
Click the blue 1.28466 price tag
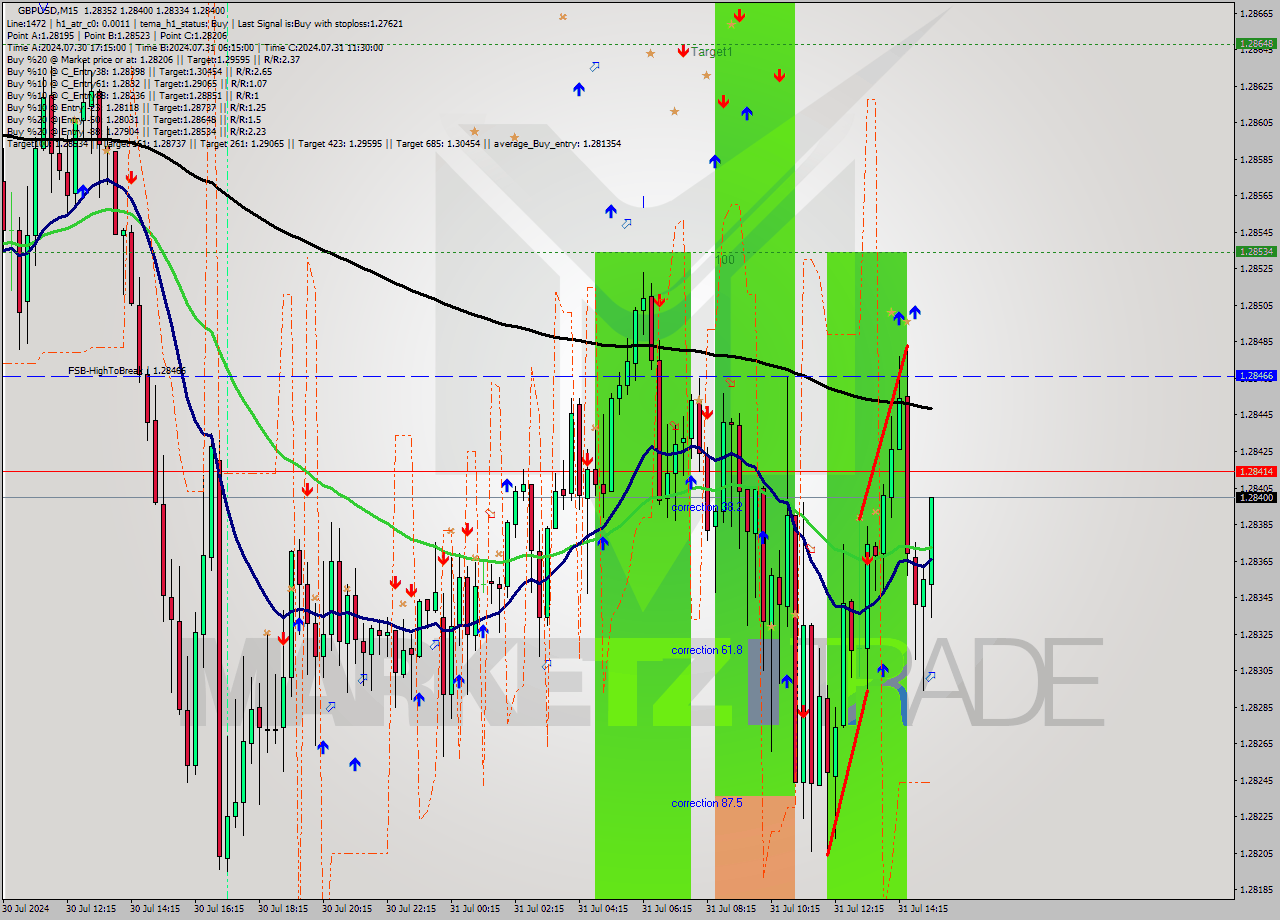click(1256, 376)
